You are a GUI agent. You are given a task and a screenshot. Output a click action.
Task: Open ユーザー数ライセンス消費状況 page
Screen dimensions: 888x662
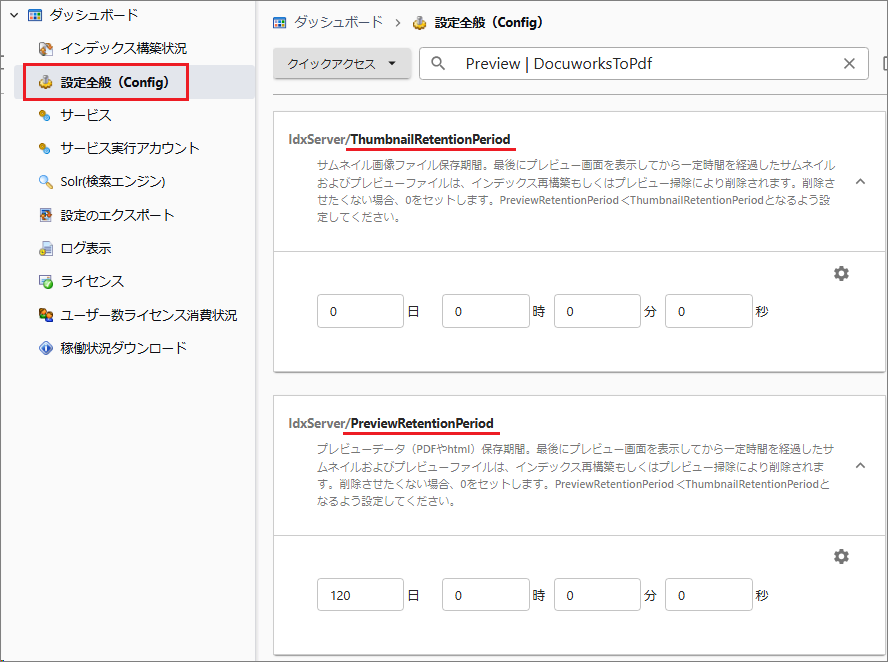click(148, 315)
